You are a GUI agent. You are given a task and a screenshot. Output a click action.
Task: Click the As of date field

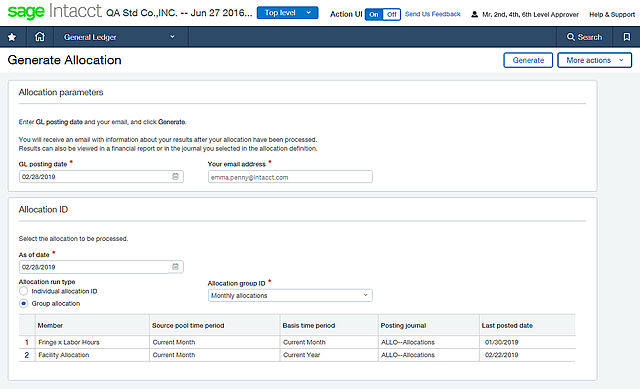[101, 267]
